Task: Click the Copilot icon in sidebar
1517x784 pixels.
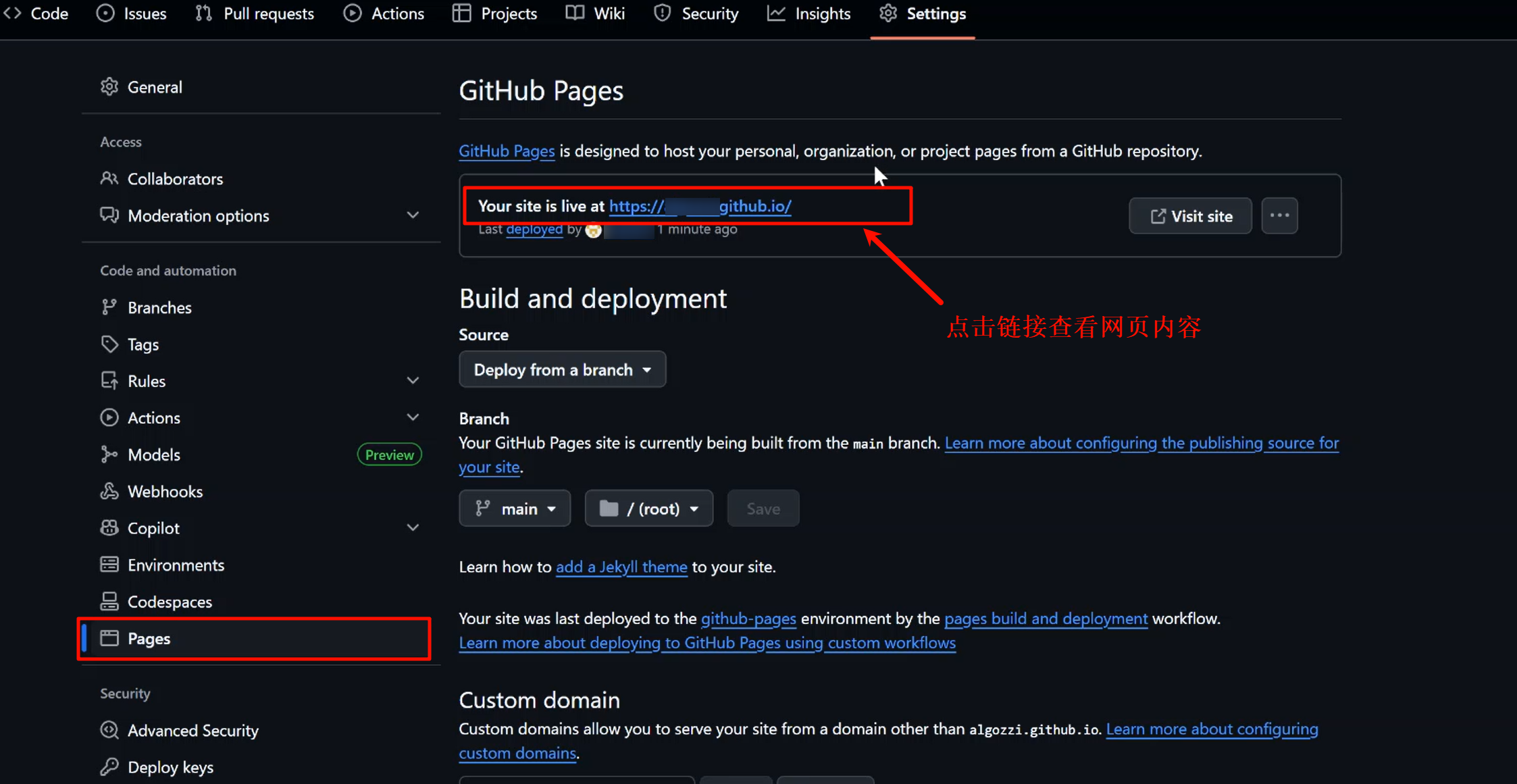Action: pyautogui.click(x=109, y=528)
